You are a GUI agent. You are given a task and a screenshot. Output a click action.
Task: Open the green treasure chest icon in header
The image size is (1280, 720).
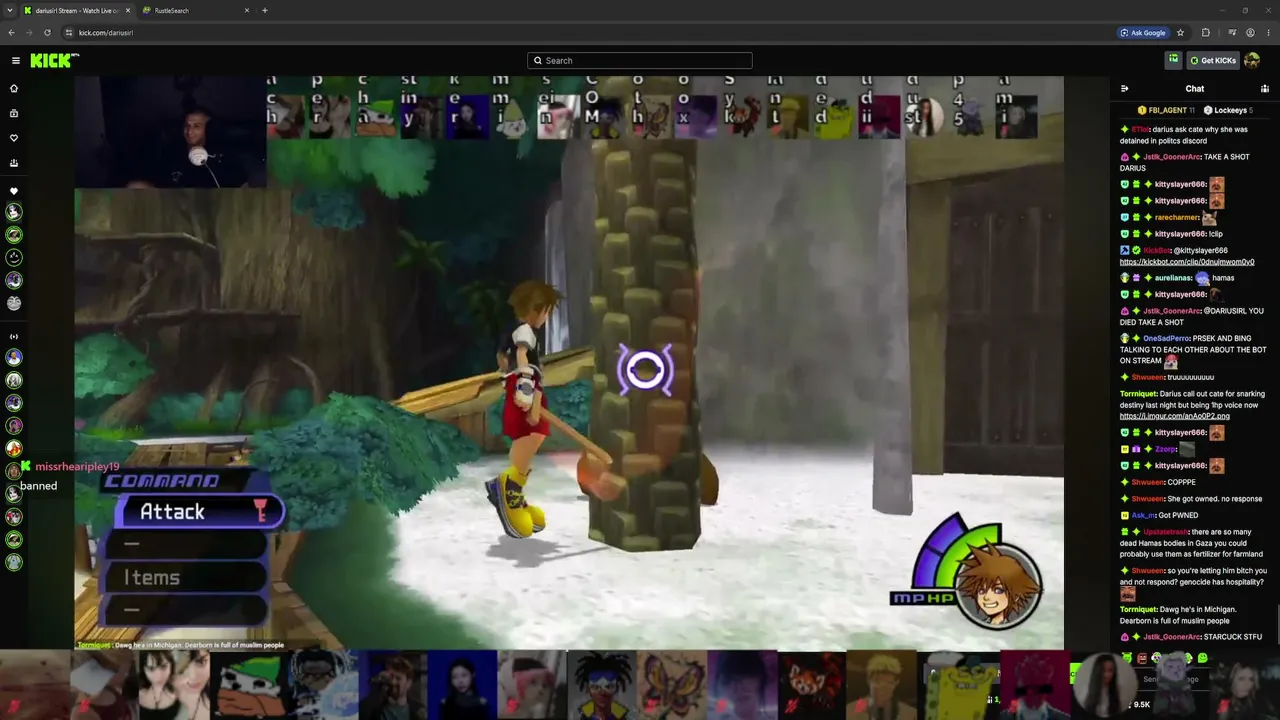point(1173,60)
